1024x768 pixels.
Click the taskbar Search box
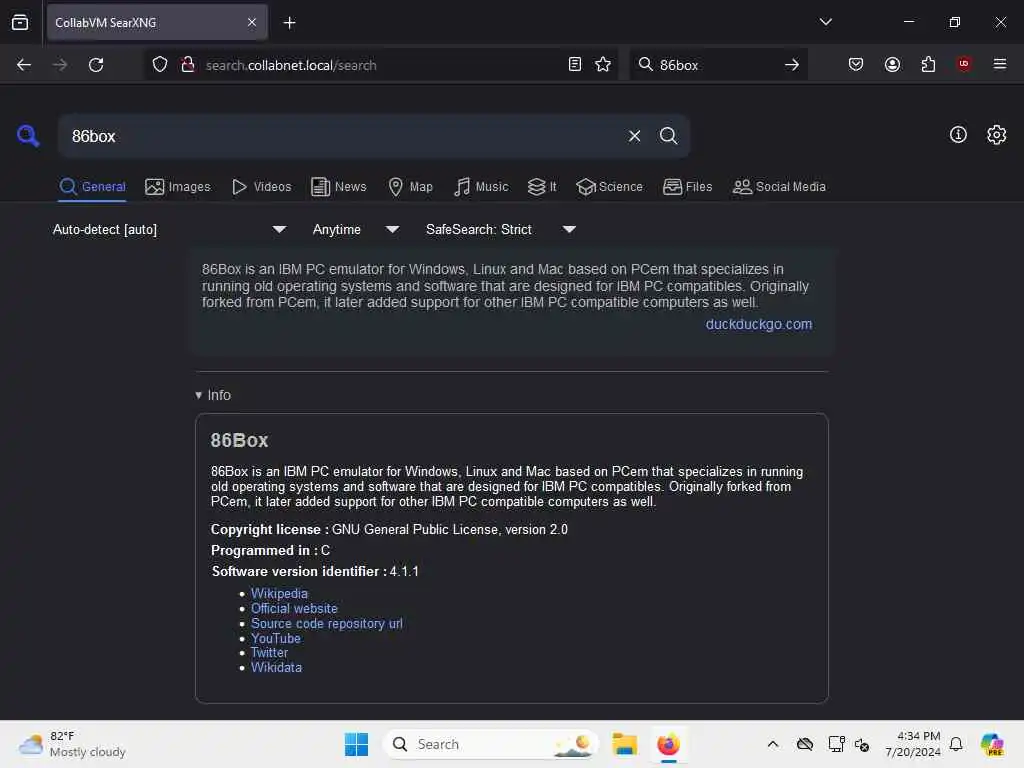(490, 744)
